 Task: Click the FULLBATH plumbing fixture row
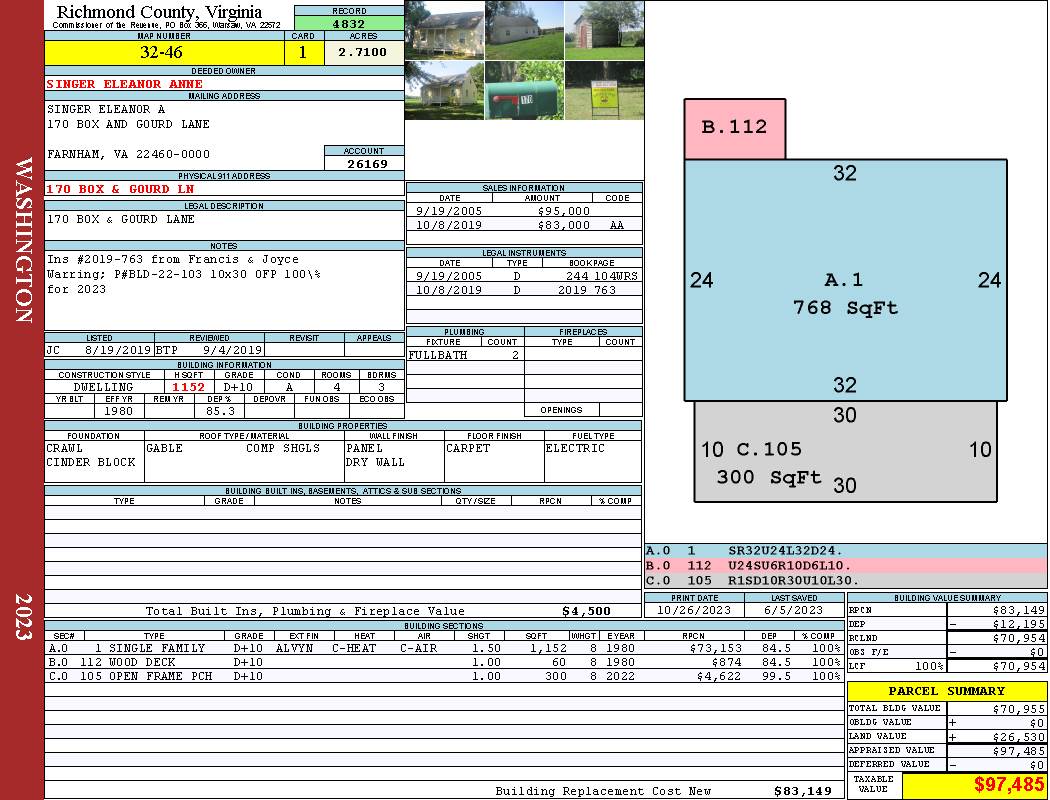coord(465,355)
